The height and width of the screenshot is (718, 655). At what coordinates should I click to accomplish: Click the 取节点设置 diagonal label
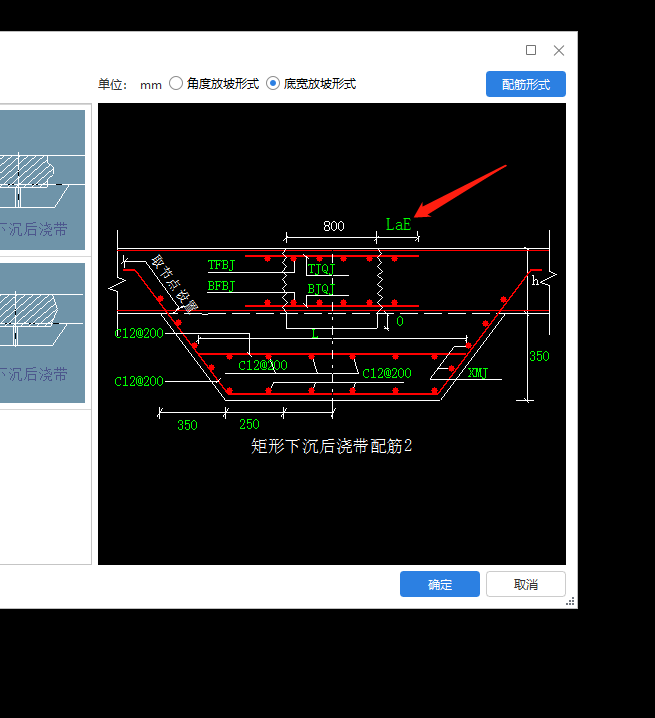coord(175,283)
